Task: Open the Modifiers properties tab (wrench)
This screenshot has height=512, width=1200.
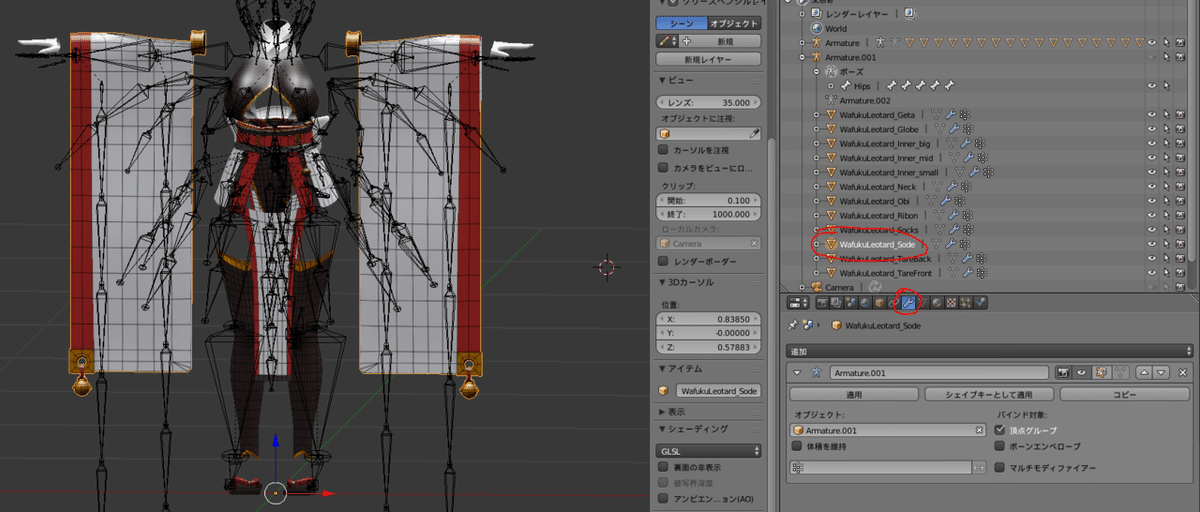Action: [x=908, y=302]
